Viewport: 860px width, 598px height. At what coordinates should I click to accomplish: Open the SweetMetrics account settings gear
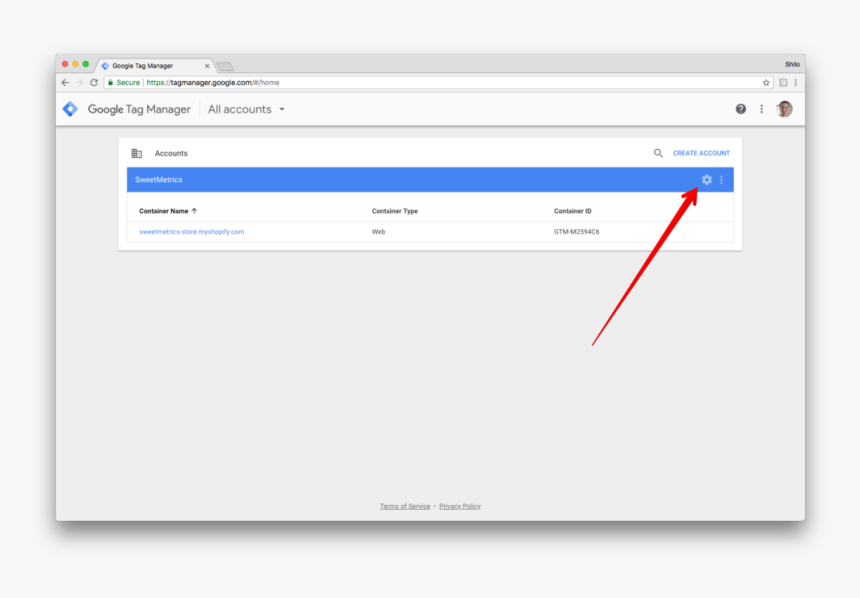[707, 180]
